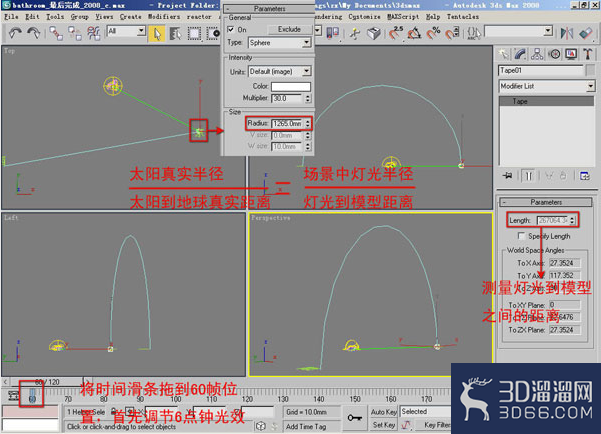Select the Select and Link tool
The height and width of the screenshot is (434, 601).
coord(56,33)
